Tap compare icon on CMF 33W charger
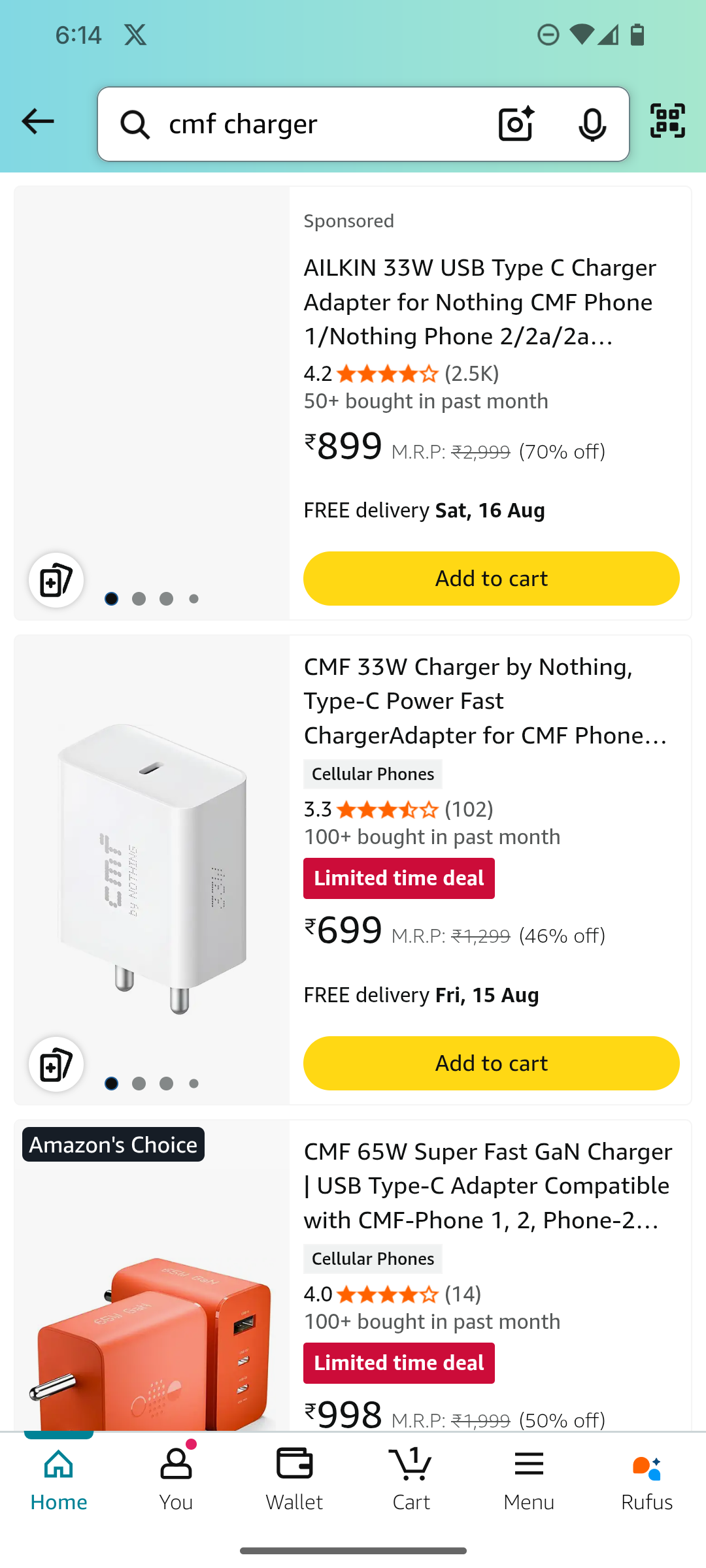This screenshot has width=706, height=1568. [56, 1064]
